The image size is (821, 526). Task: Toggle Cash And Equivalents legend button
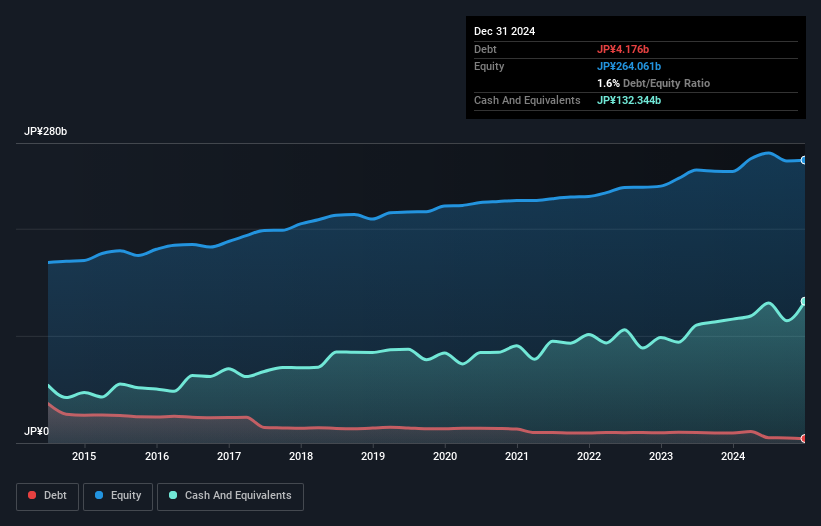(230, 496)
